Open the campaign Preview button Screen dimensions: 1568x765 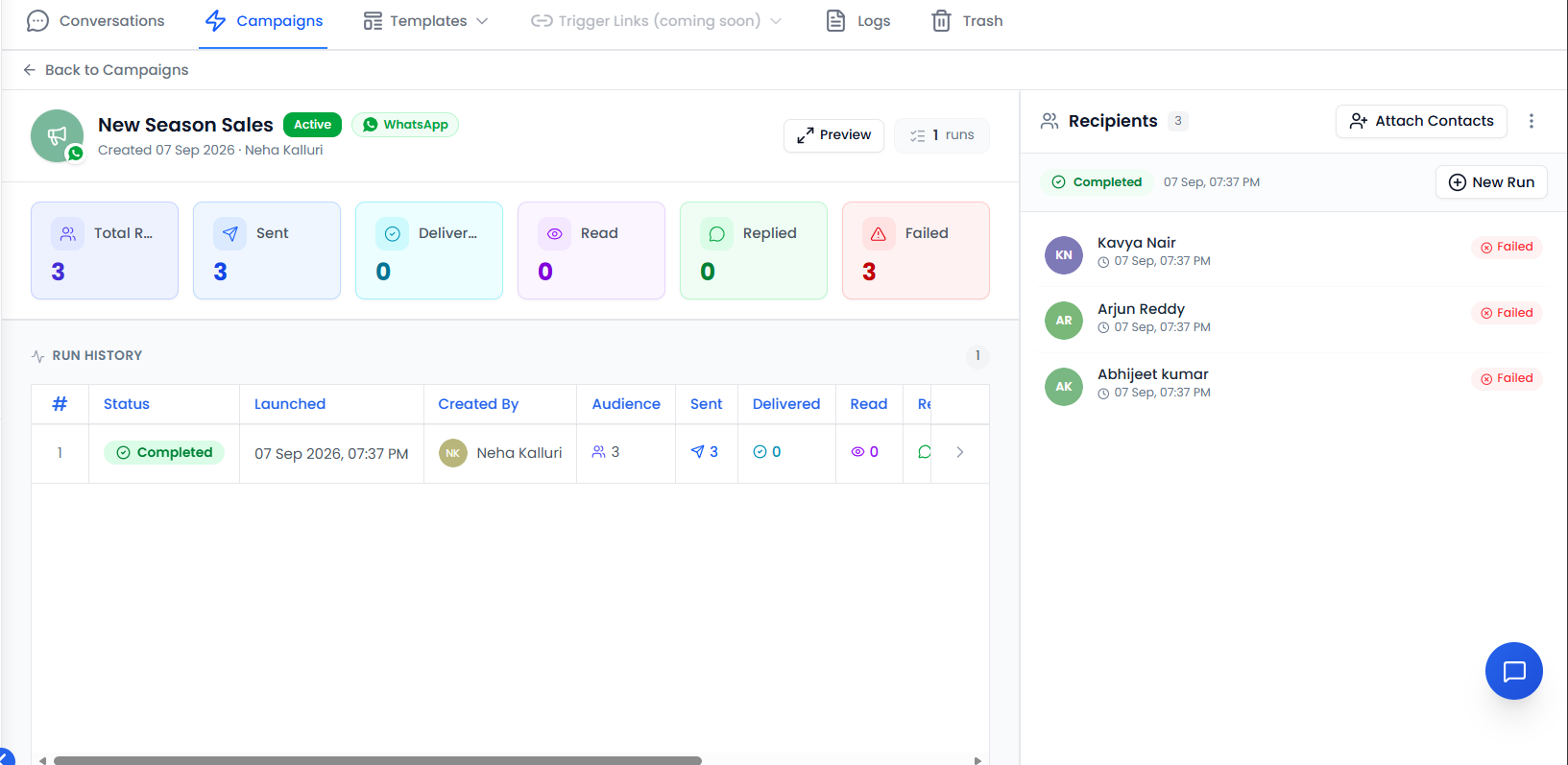coord(833,135)
